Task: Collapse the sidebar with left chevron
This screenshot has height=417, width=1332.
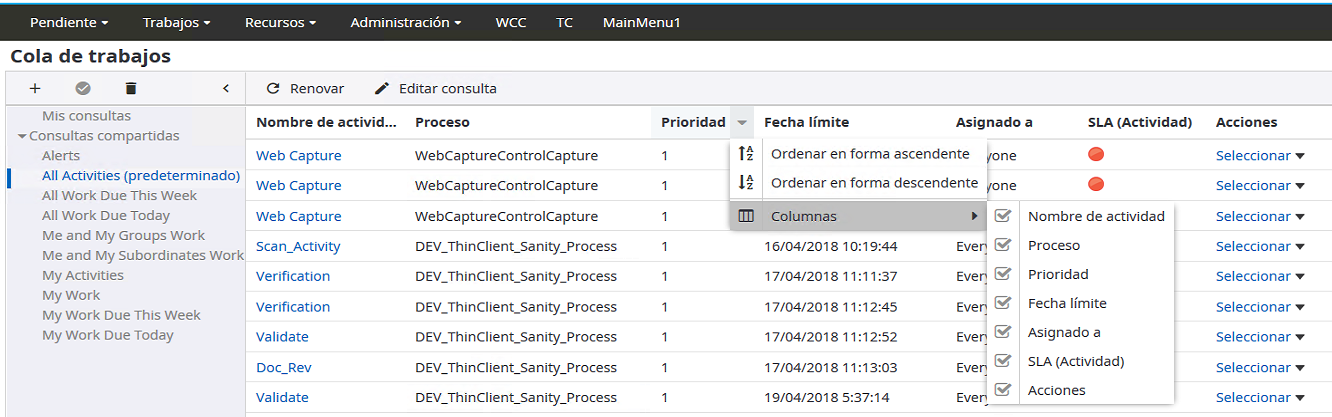Action: 226,89
